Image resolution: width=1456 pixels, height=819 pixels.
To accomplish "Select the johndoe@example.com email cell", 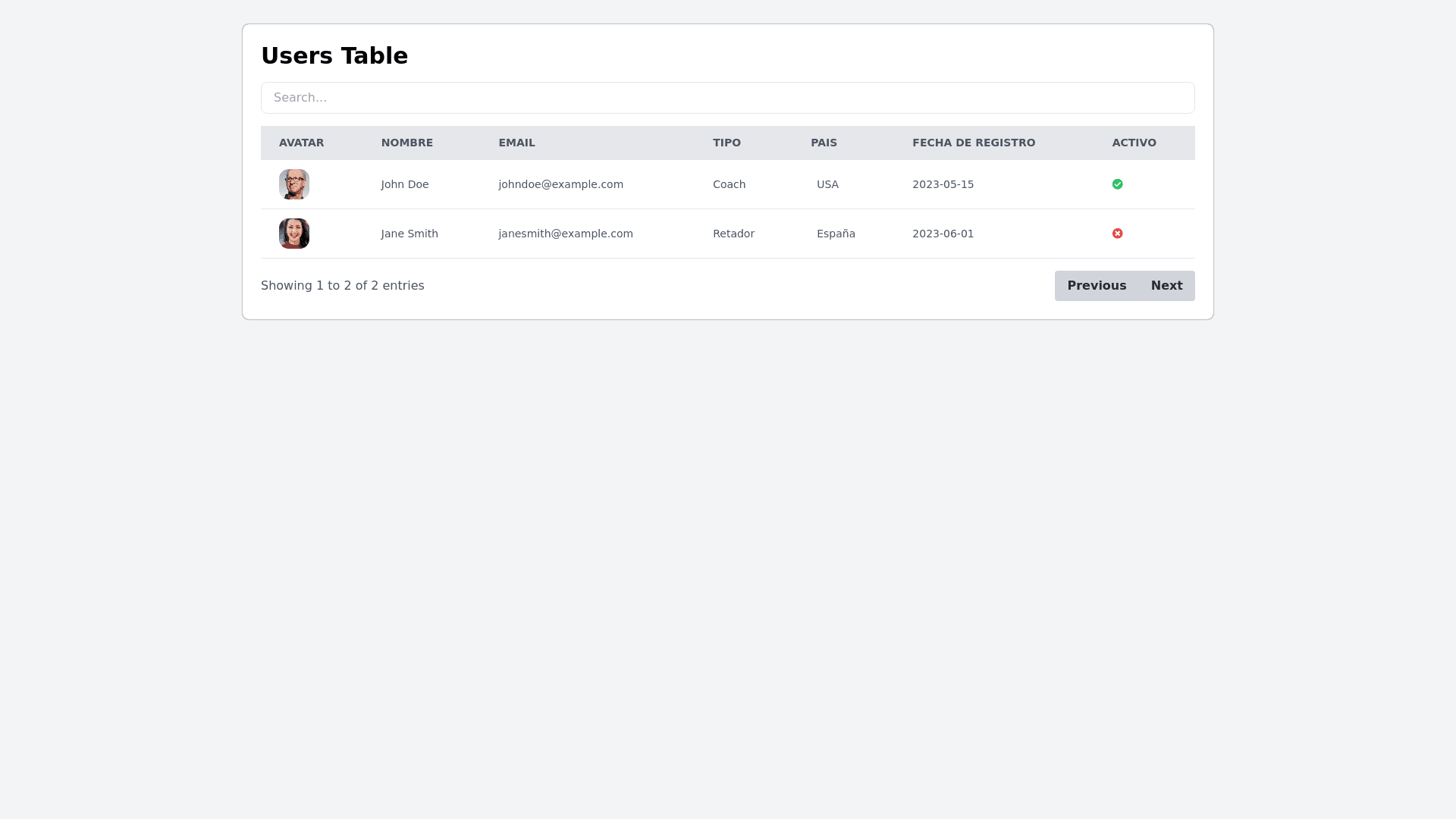I will (x=560, y=184).
